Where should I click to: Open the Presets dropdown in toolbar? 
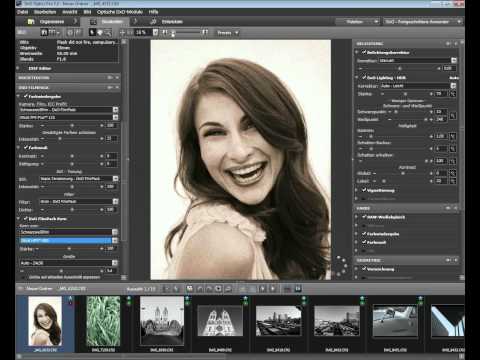(227, 33)
